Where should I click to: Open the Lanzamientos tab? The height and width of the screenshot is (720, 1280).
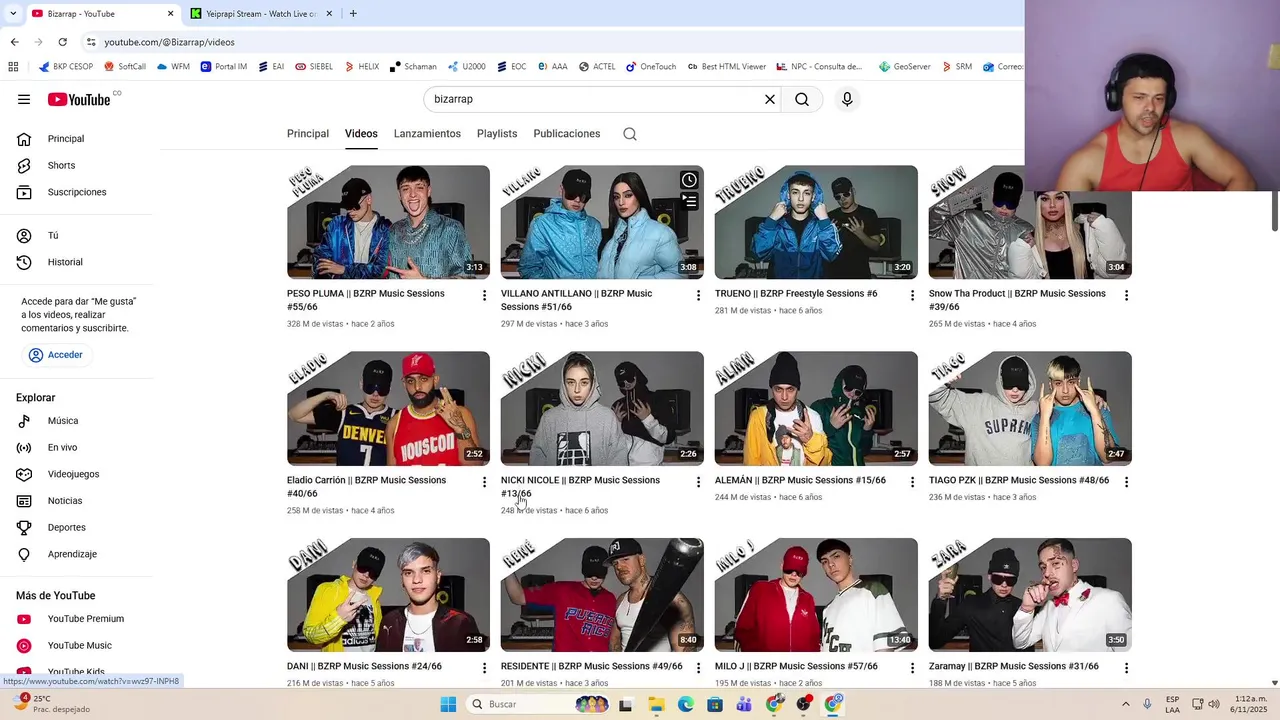coord(427,134)
